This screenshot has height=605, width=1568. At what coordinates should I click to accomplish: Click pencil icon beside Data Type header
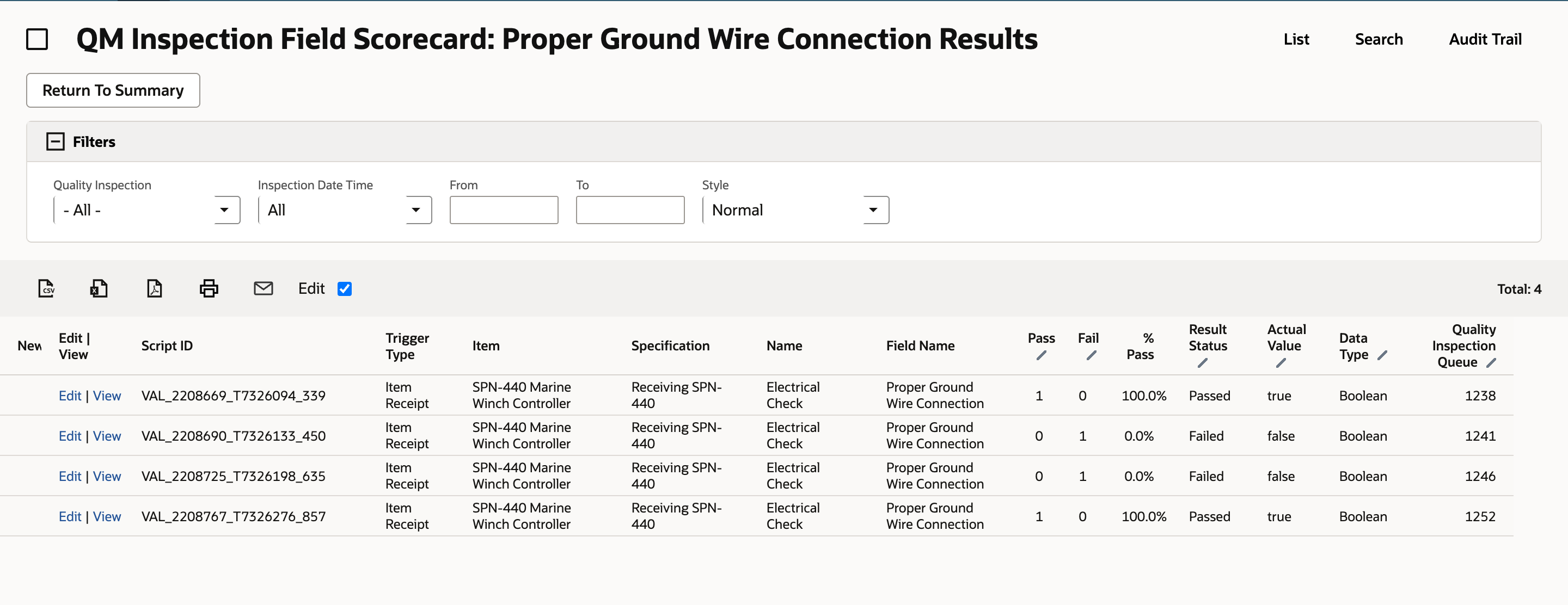[x=1382, y=355]
